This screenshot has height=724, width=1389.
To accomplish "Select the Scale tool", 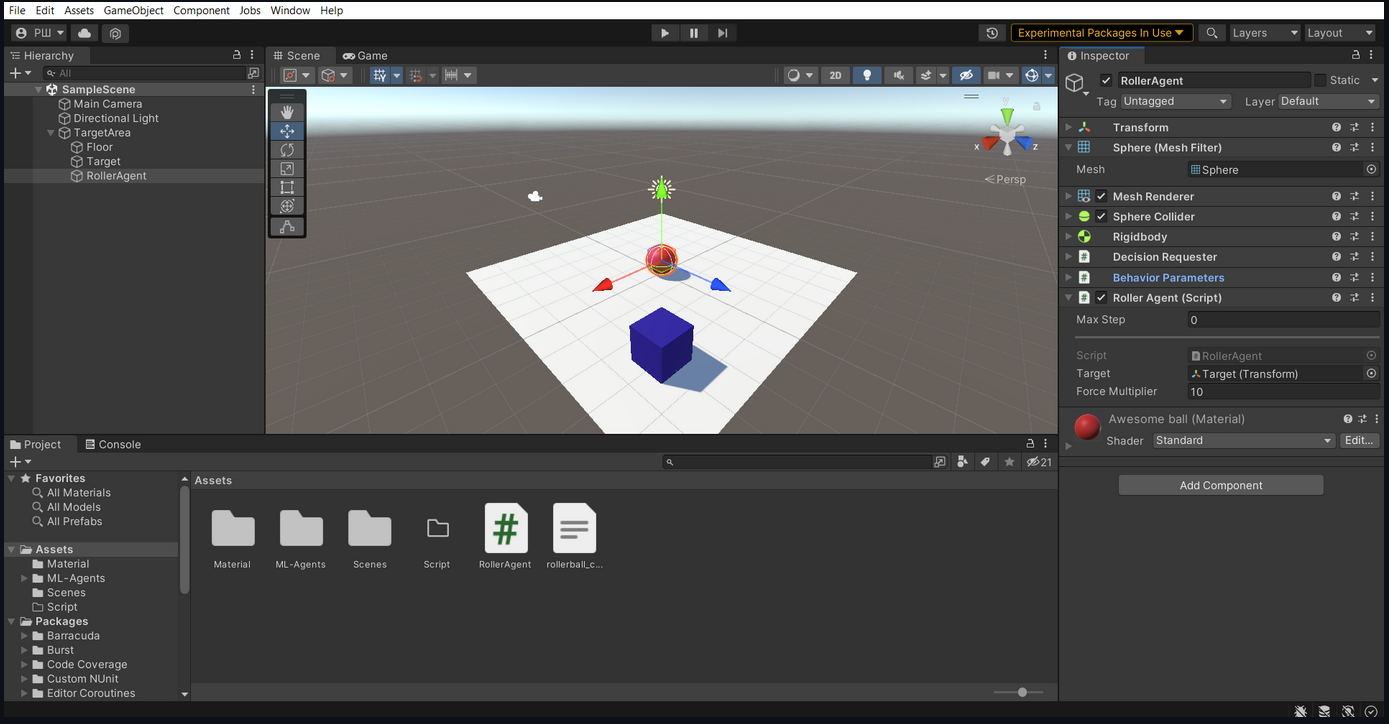I will point(287,169).
